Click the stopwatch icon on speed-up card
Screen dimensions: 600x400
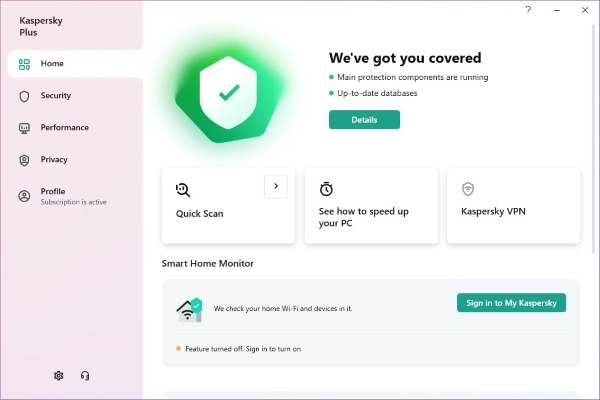(x=326, y=189)
